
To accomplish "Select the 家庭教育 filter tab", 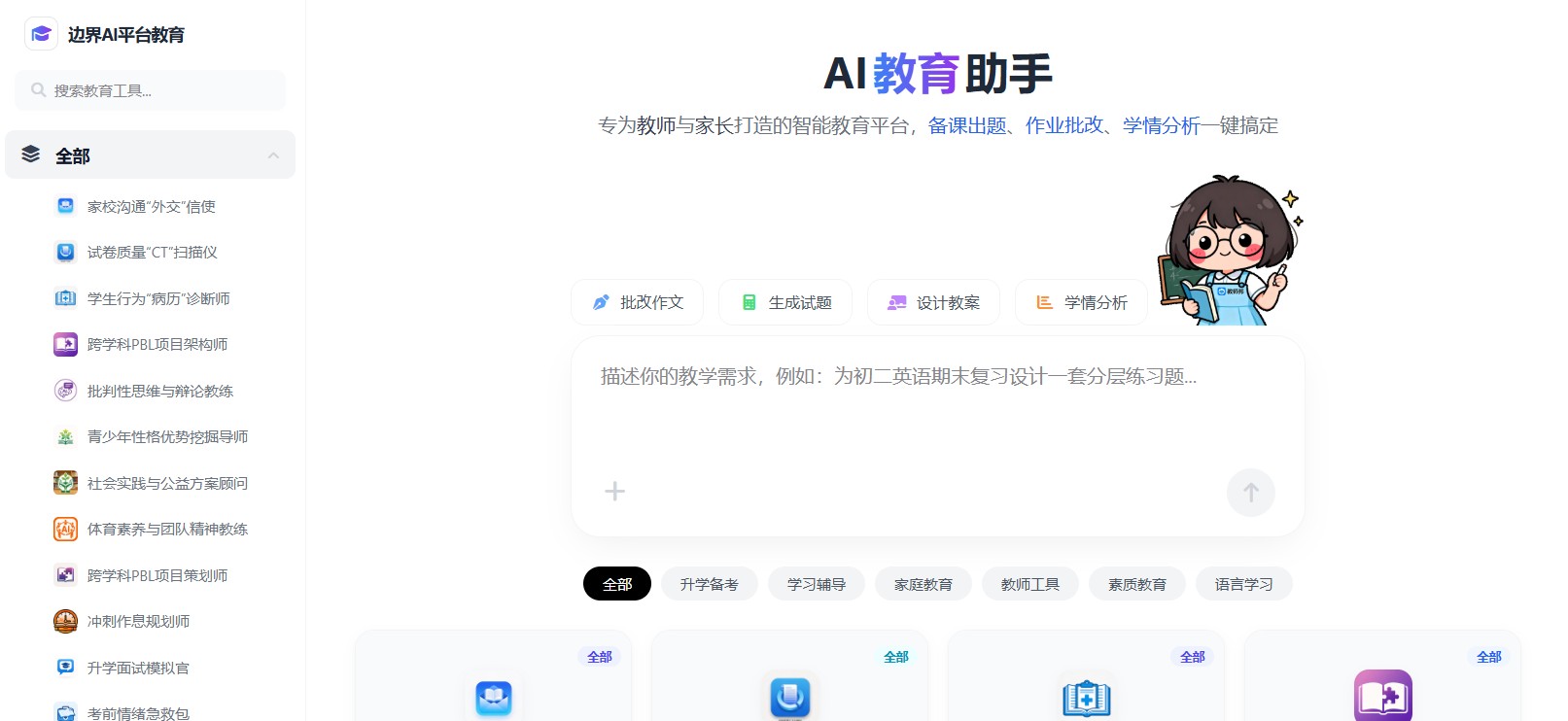I will point(923,584).
